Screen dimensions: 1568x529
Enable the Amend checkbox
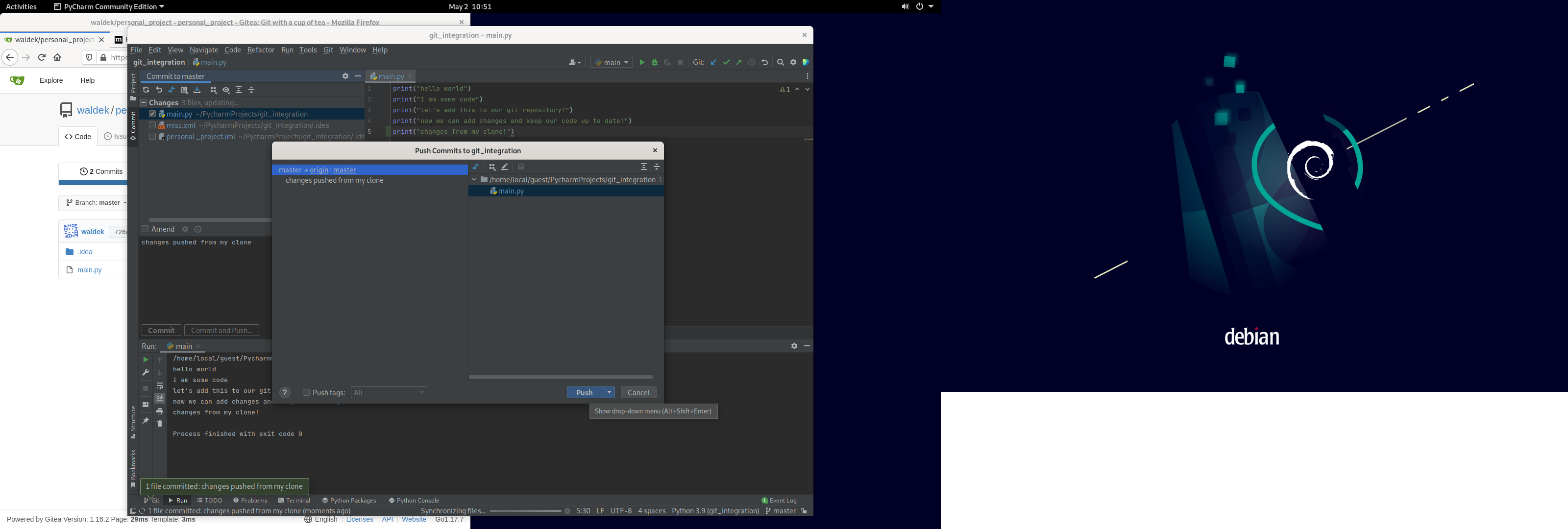click(145, 230)
